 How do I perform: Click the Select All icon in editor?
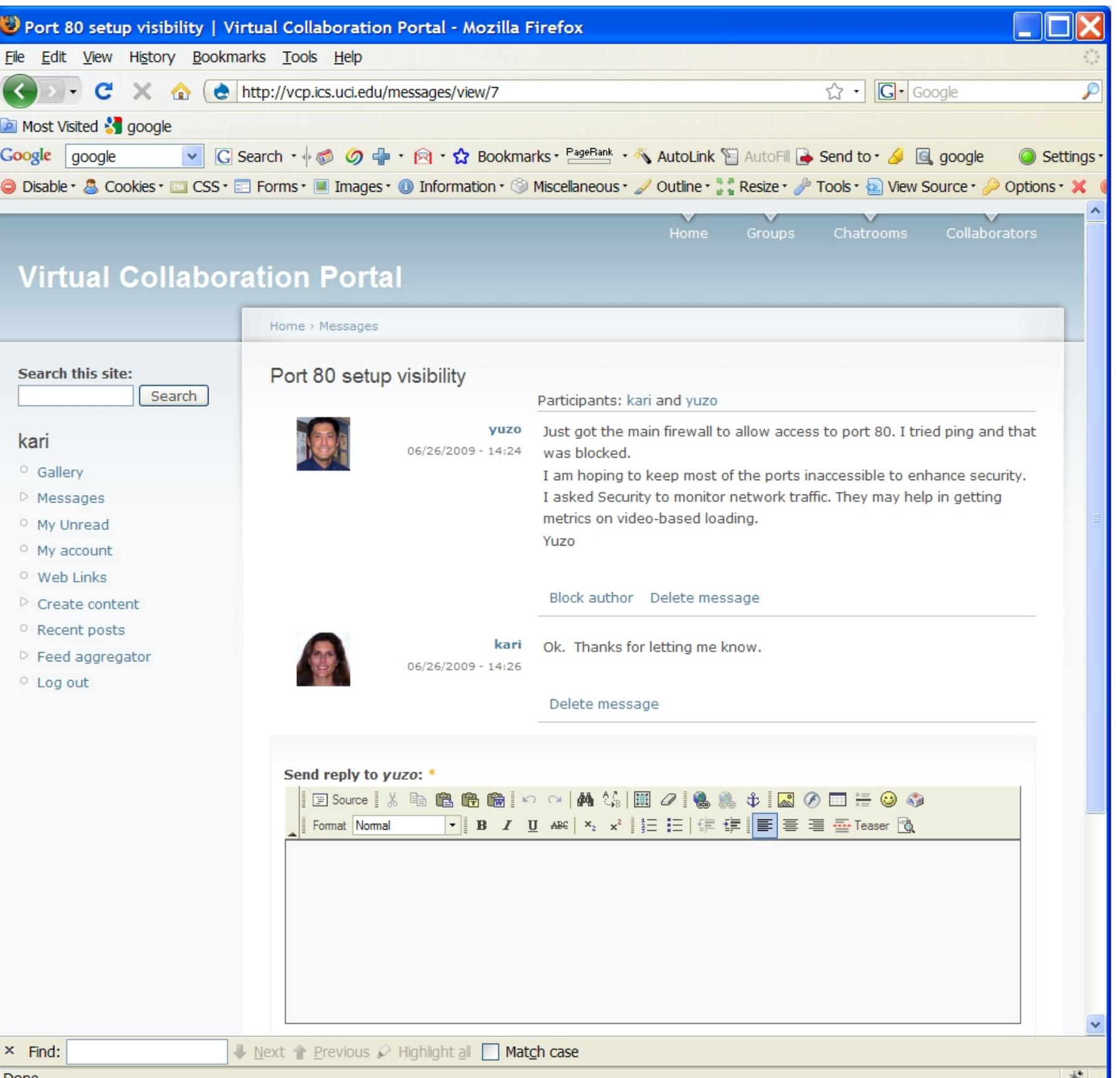pyautogui.click(x=642, y=800)
